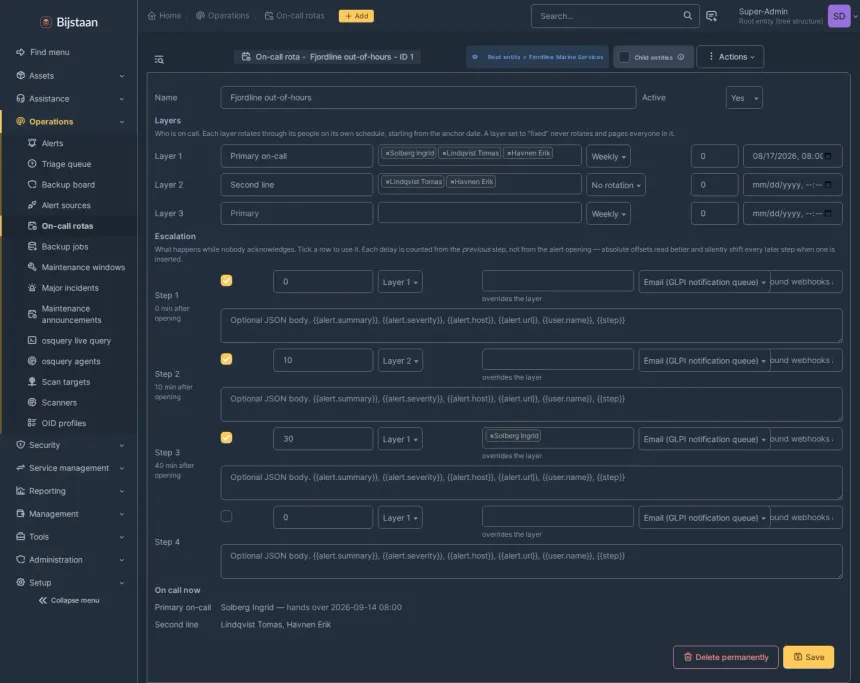Viewport: 860px width, 683px height.
Task: Click the Layer 3 people field
Action: pyautogui.click(x=479, y=213)
